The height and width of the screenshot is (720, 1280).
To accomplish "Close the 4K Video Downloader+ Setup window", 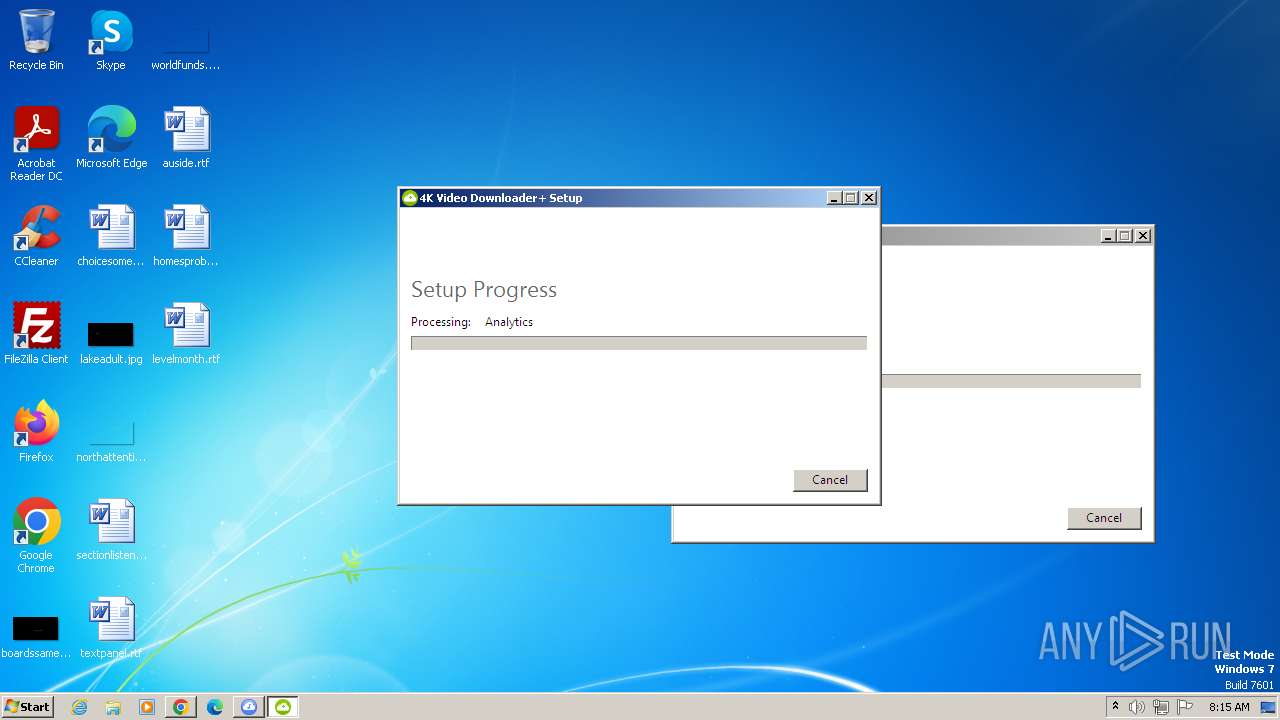I will [869, 198].
